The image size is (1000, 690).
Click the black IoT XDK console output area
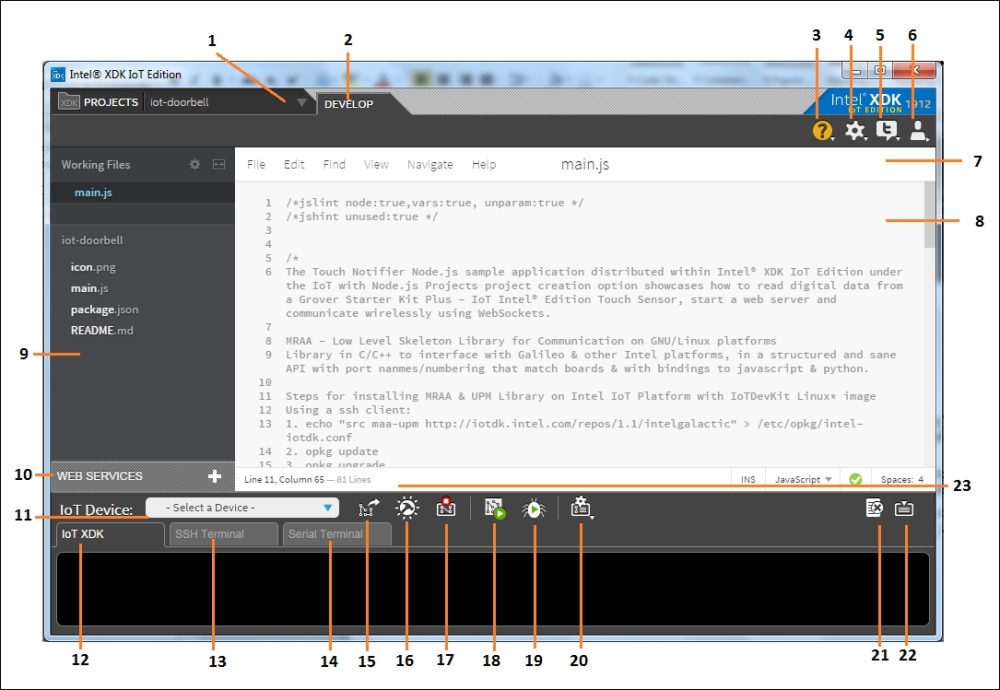click(492, 590)
